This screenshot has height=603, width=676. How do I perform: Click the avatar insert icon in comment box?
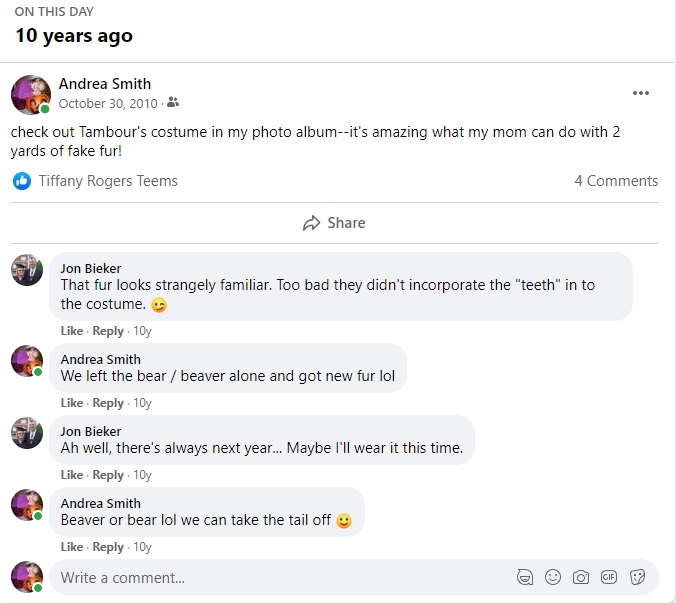pyautogui.click(x=525, y=577)
